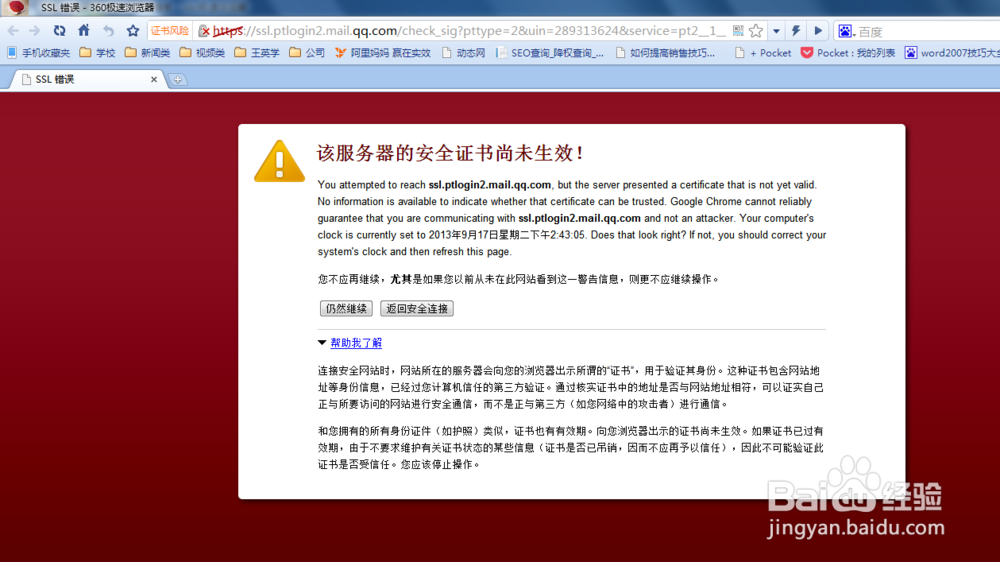Click the lightning speed mode icon

point(796,31)
